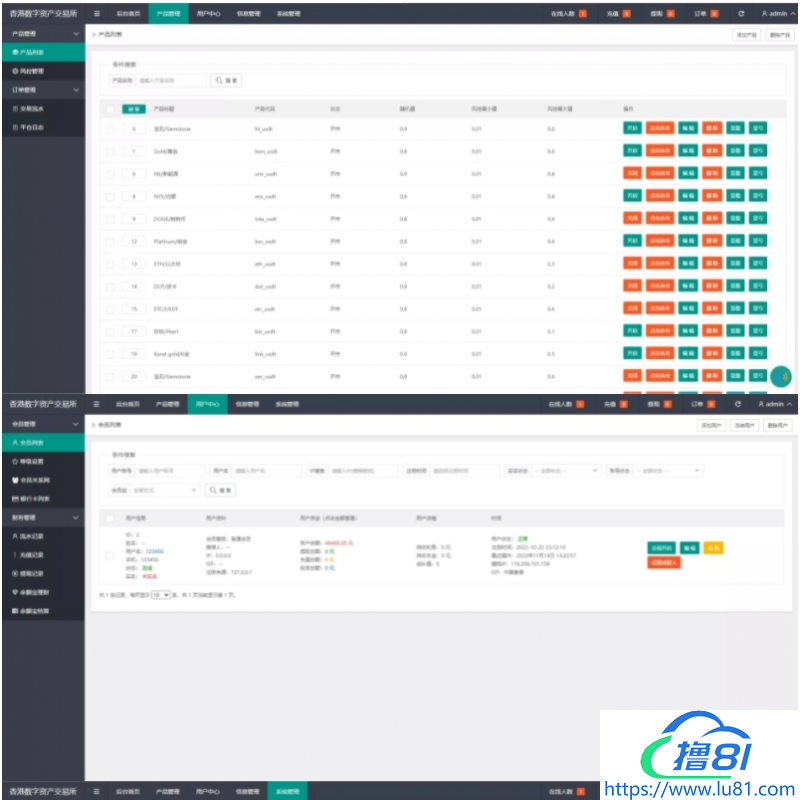This screenshot has height=800, width=800.
Task: Click the round teal floating button at right edge
Action: pos(781,376)
